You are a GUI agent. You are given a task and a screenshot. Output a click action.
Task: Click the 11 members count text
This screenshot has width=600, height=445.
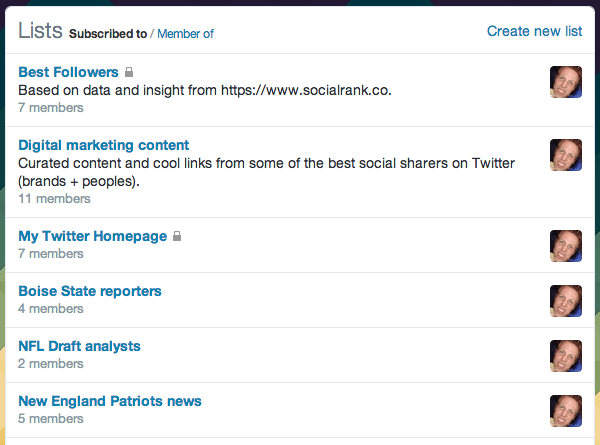tap(54, 199)
